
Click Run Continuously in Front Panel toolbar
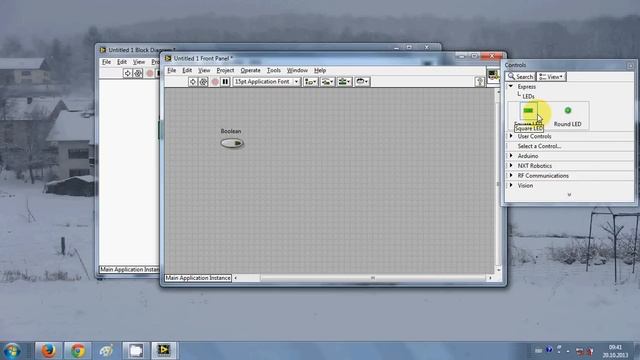(203, 82)
